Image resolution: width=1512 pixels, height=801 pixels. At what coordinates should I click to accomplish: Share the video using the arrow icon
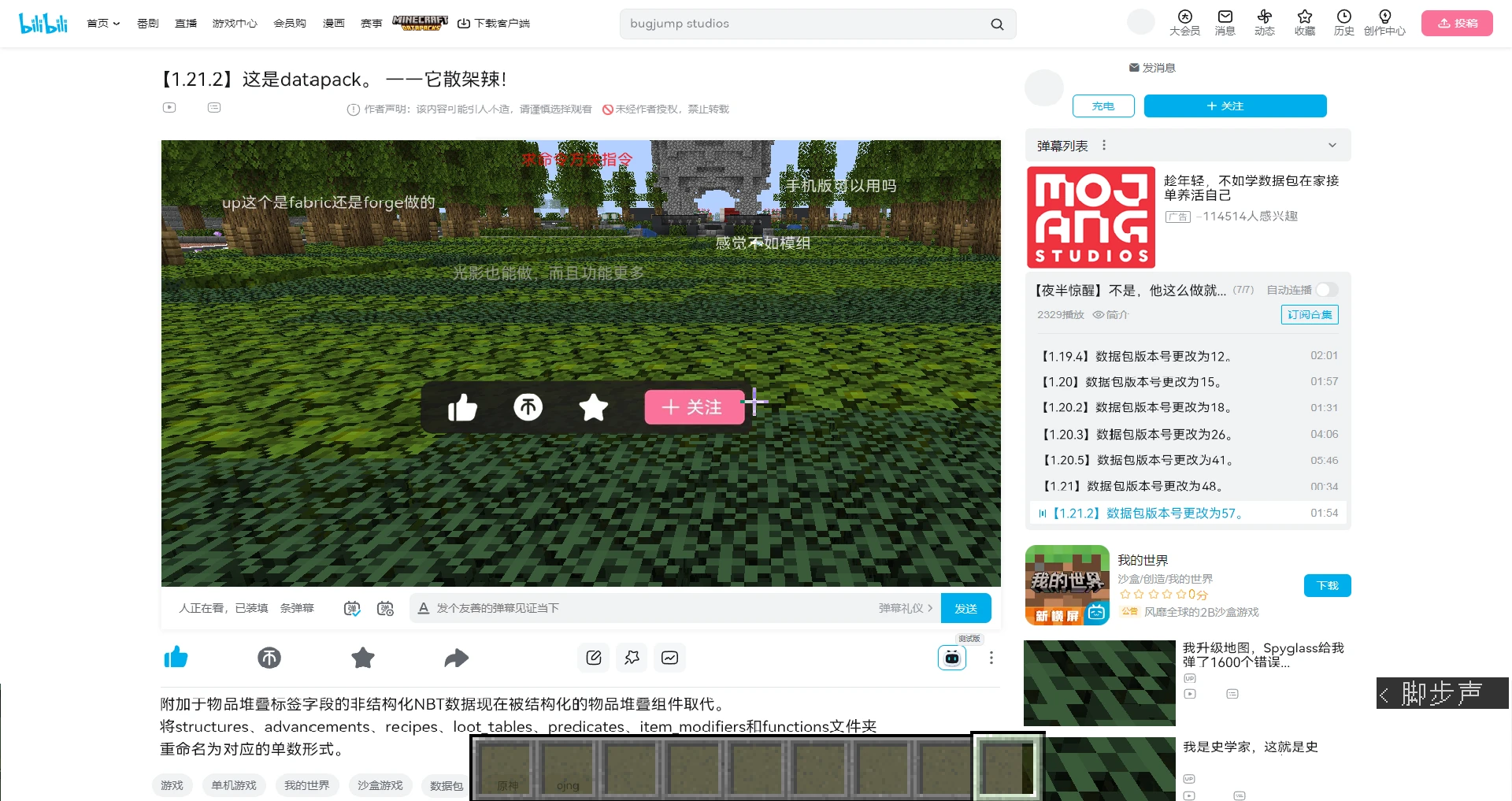[x=456, y=658]
